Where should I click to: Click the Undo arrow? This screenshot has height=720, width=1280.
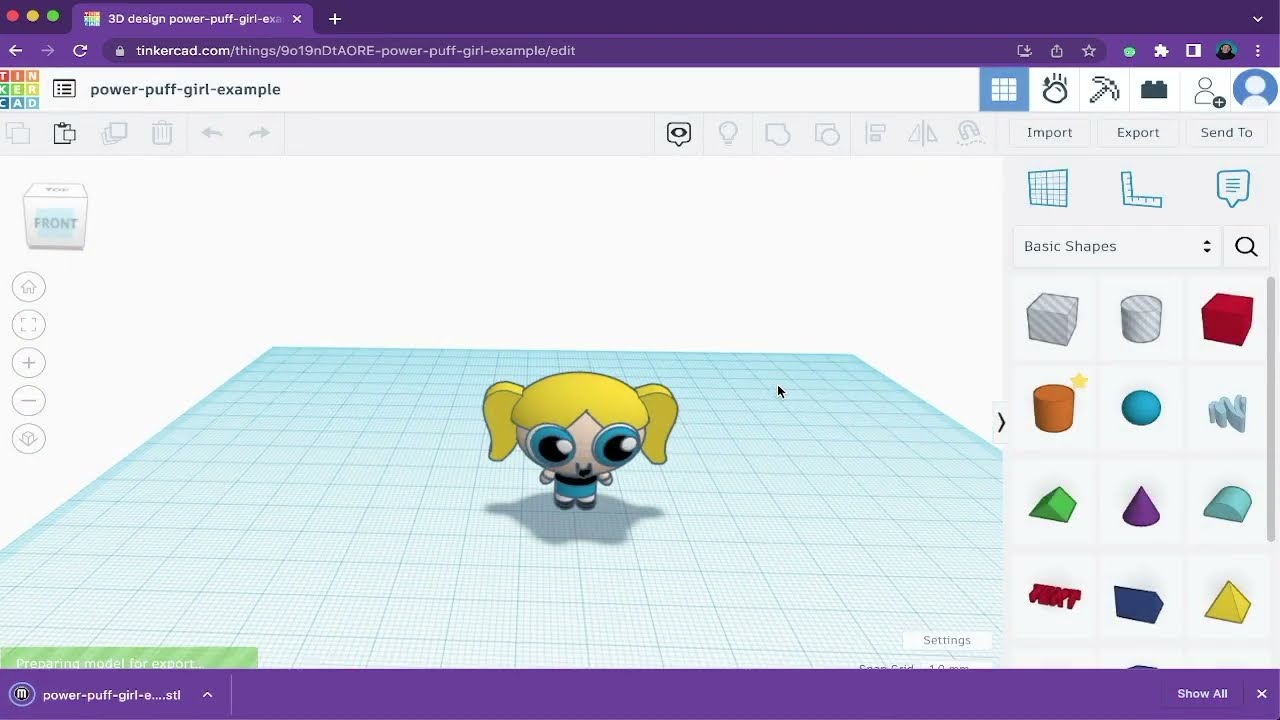[x=211, y=132]
